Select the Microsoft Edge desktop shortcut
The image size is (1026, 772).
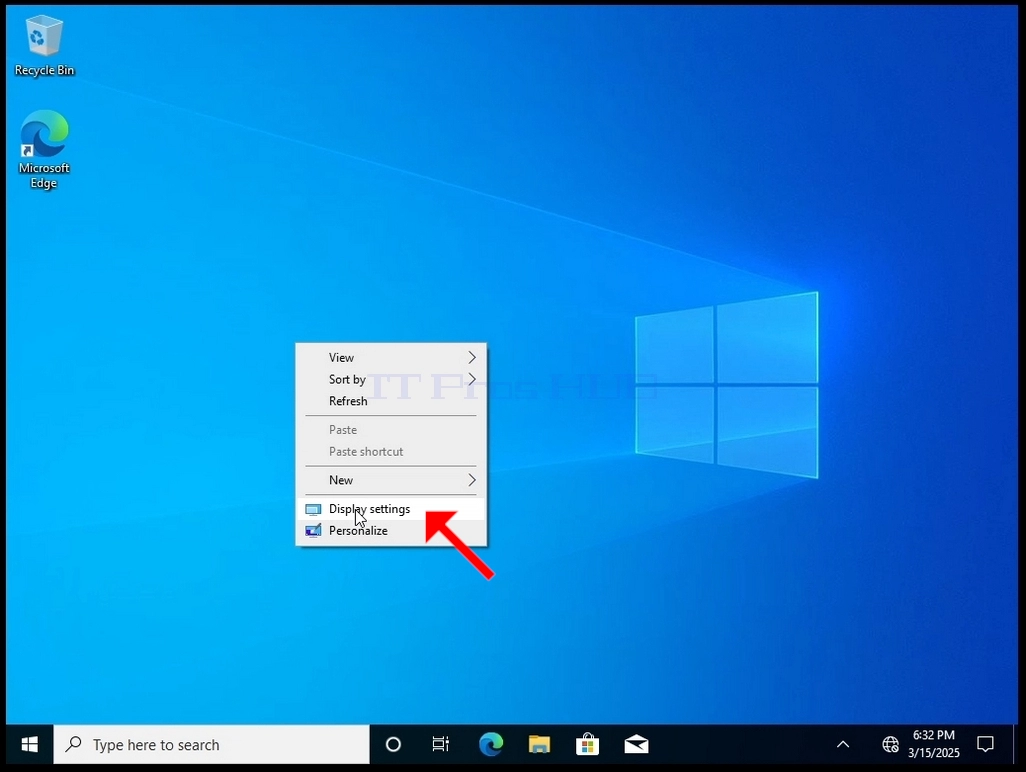pos(44,149)
